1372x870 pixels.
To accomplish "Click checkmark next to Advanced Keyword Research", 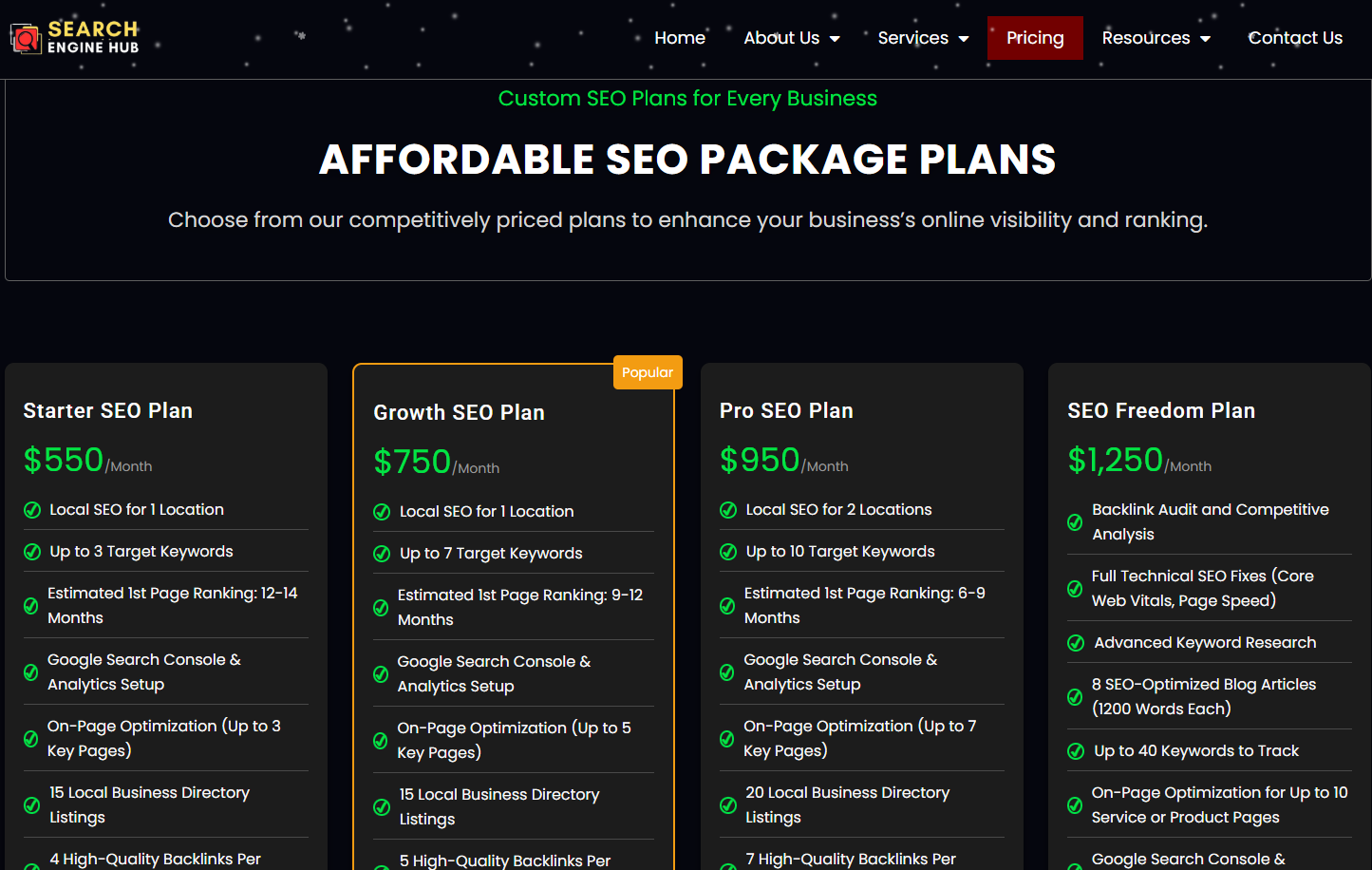I will [1075, 642].
